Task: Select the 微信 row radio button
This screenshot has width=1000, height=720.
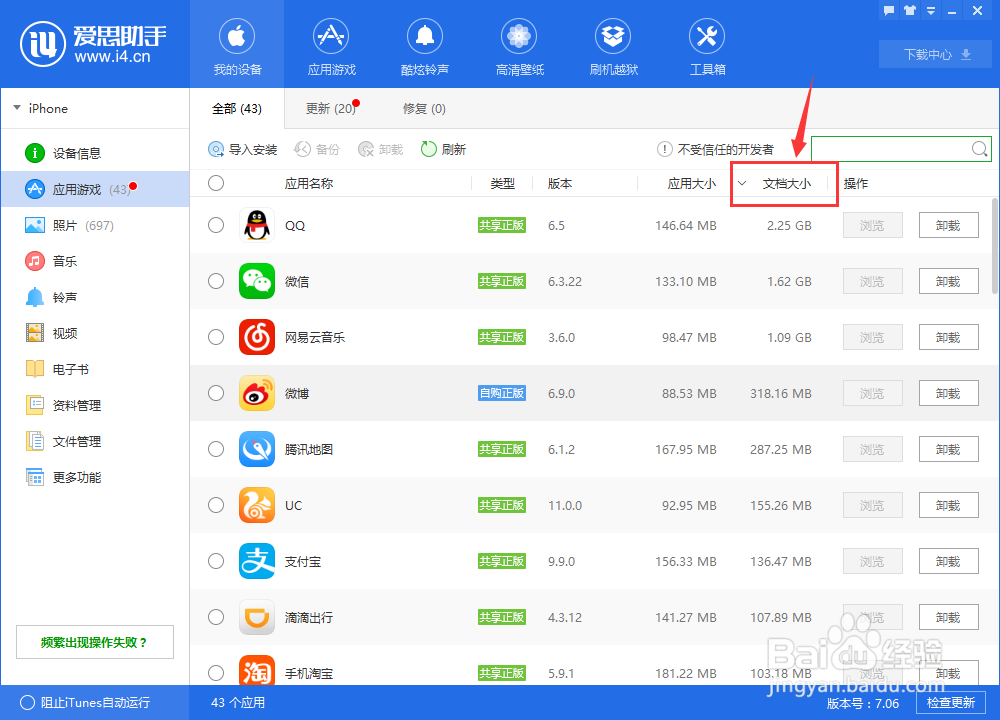Action: click(216, 281)
